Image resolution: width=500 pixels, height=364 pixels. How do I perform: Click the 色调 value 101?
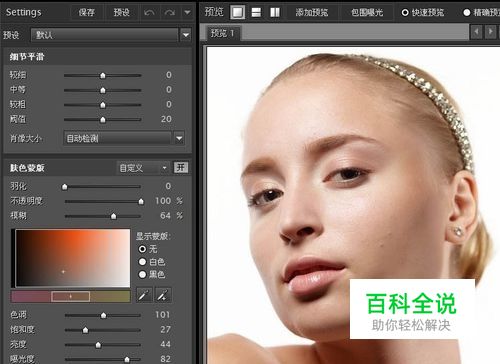click(x=163, y=315)
